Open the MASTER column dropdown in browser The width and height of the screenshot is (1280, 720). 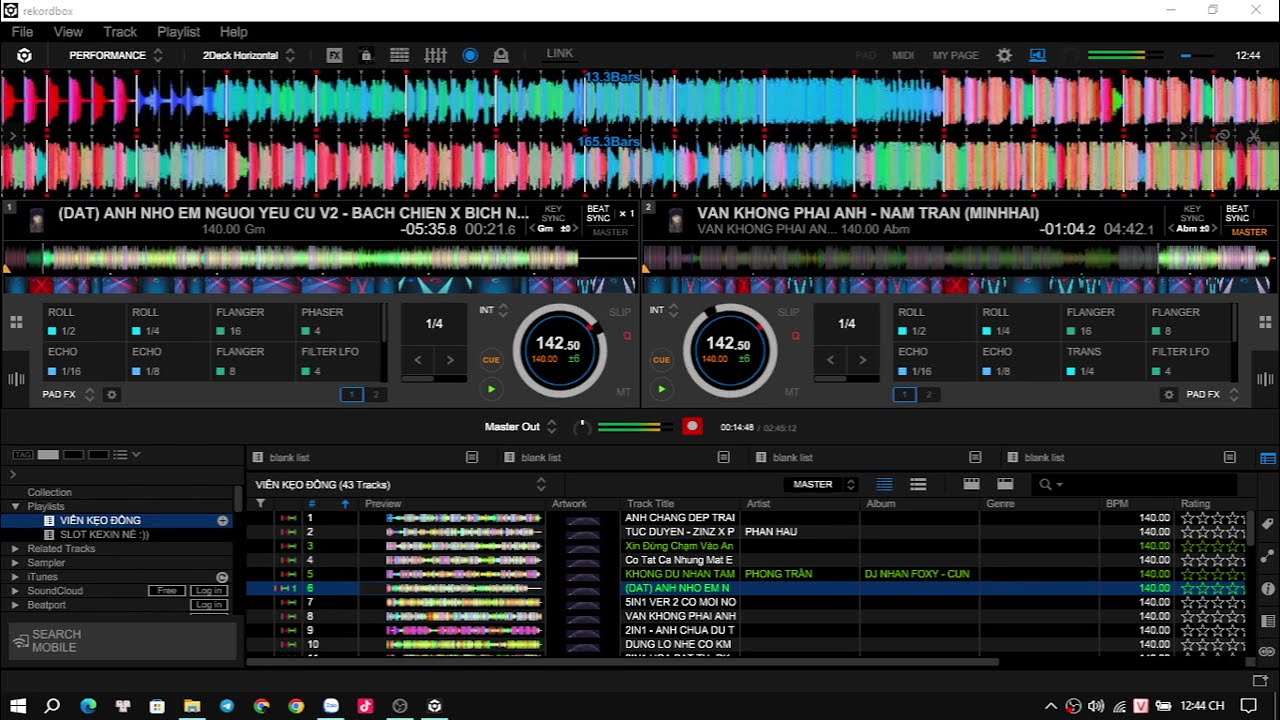coord(820,484)
